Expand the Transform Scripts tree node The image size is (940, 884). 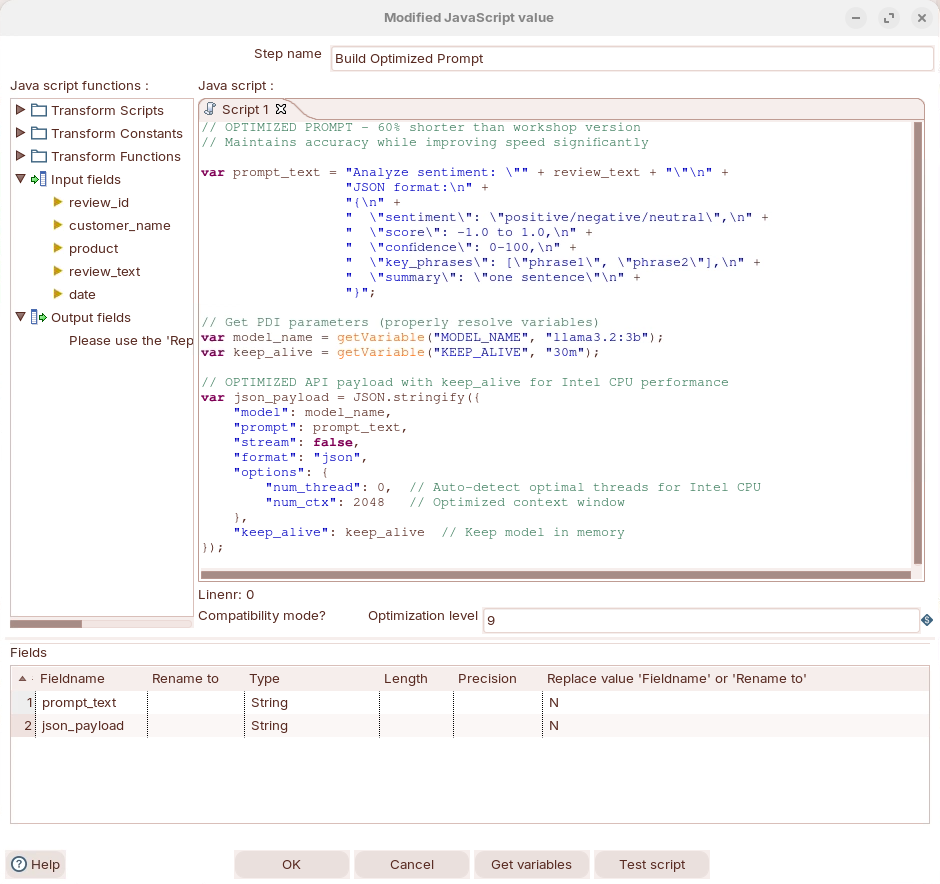[21, 110]
